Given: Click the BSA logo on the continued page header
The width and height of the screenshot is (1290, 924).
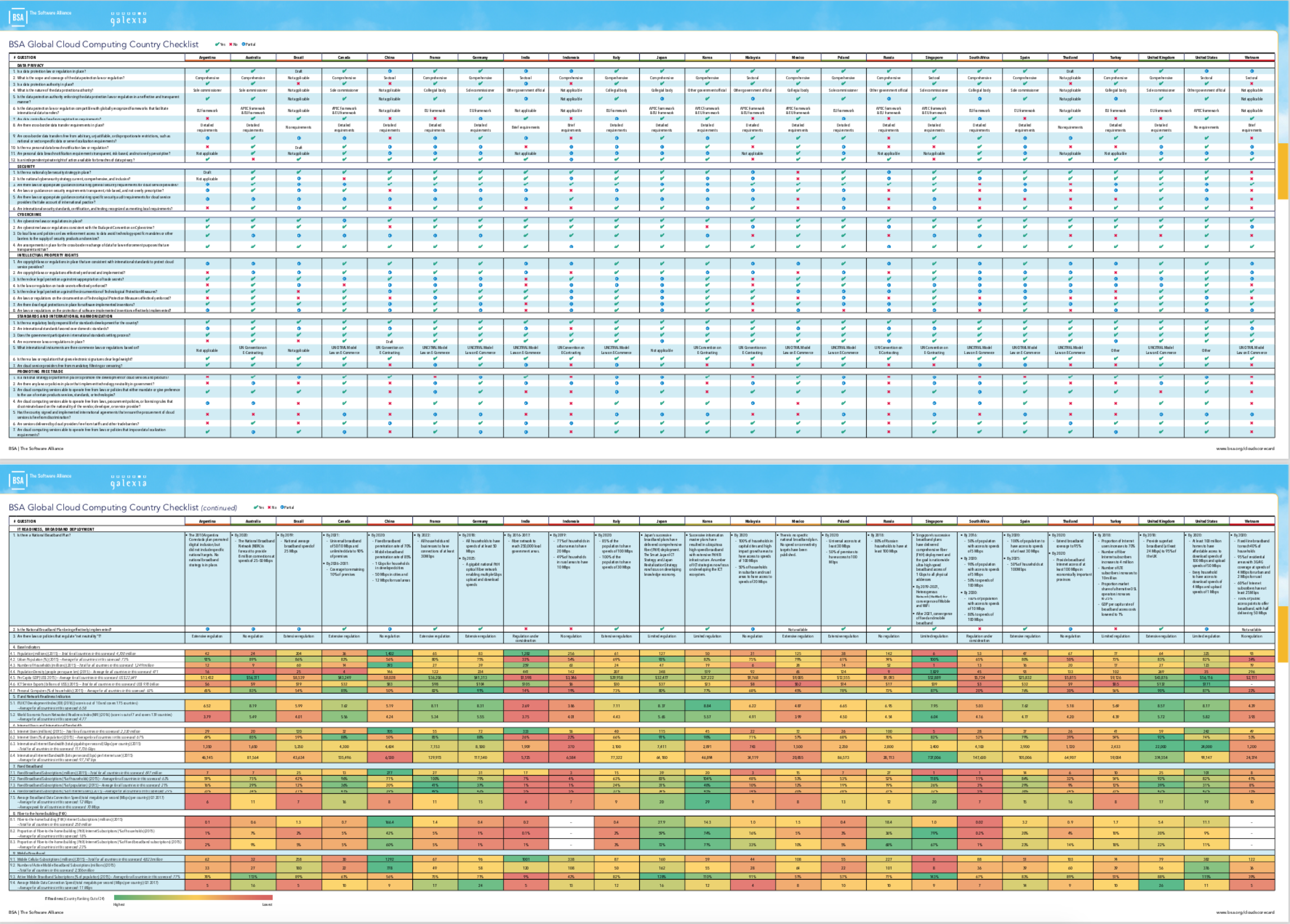Looking at the screenshot, I should click(x=18, y=481).
